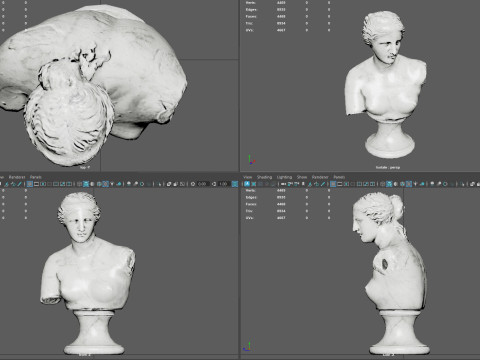Toggle Multisample Anti-aliasing in front panel toolbar
480x360 pixels.
[142, 184]
